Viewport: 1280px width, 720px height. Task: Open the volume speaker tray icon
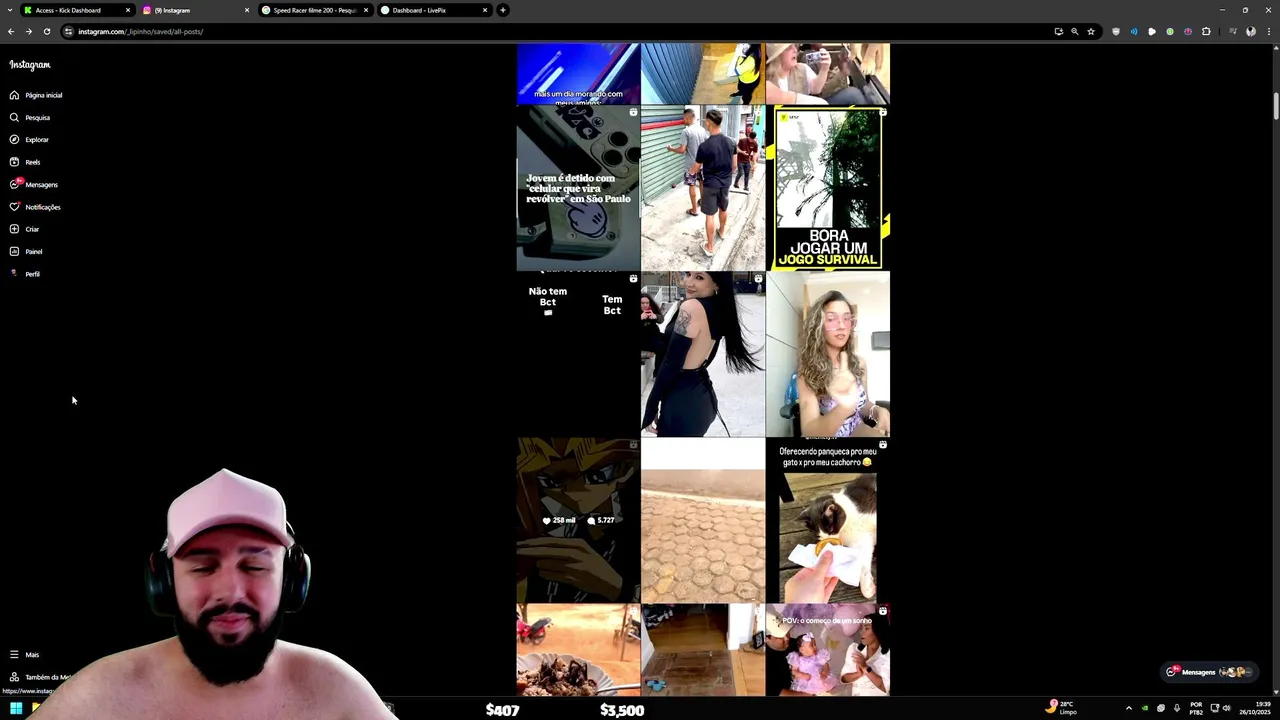(1226, 708)
